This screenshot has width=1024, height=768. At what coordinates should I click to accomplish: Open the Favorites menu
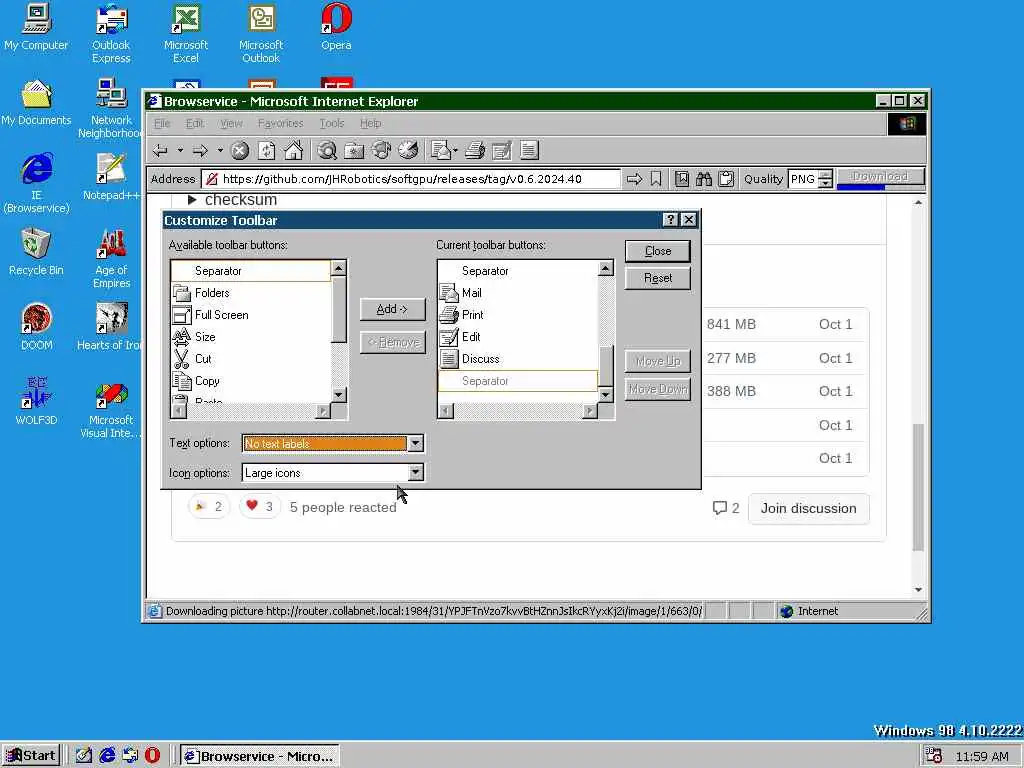click(280, 123)
